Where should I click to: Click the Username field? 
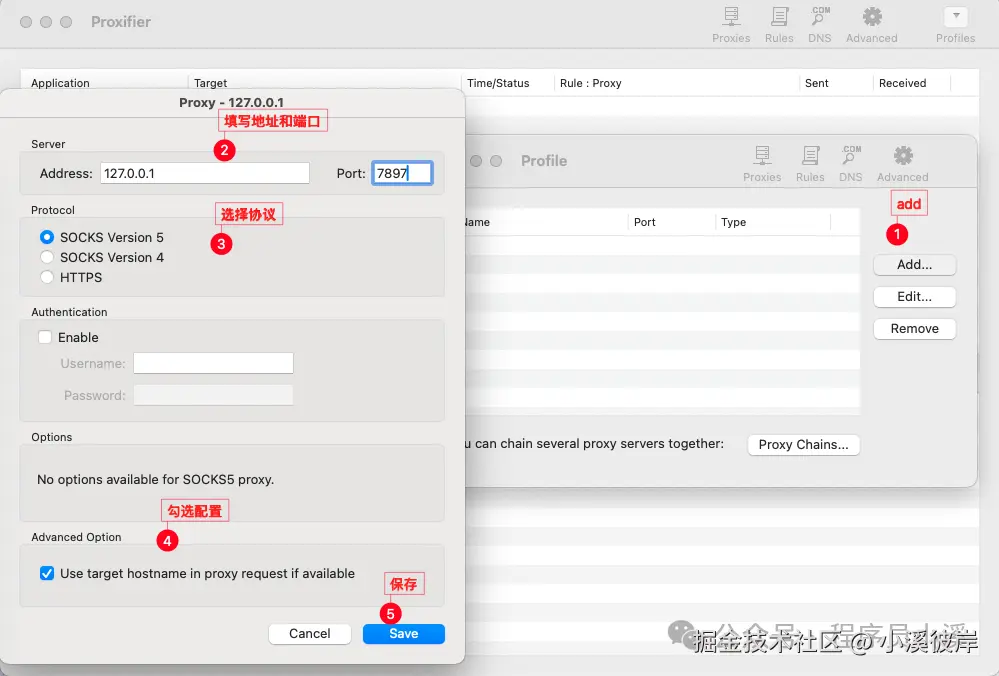(x=213, y=363)
